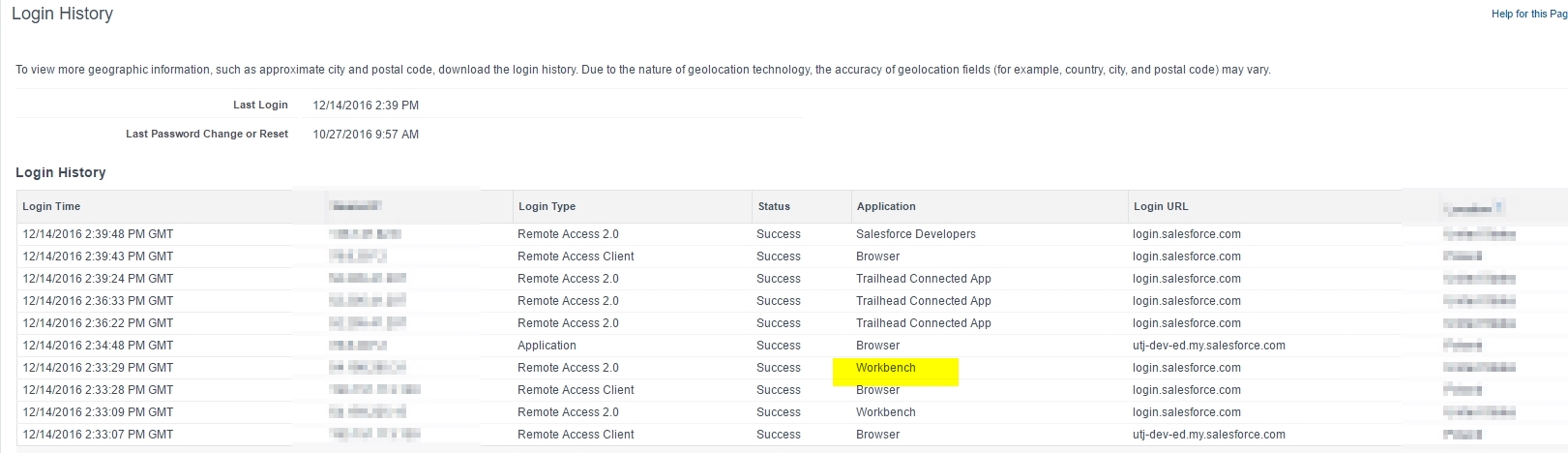This screenshot has width=1568, height=453.
Task: Select the 2:33:07 PM GMT login time
Action: [x=98, y=435]
